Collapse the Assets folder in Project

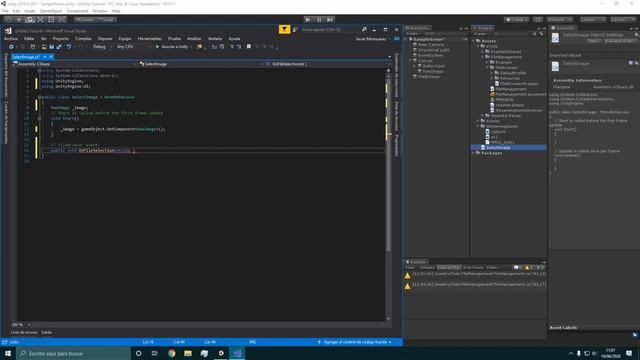473,41
